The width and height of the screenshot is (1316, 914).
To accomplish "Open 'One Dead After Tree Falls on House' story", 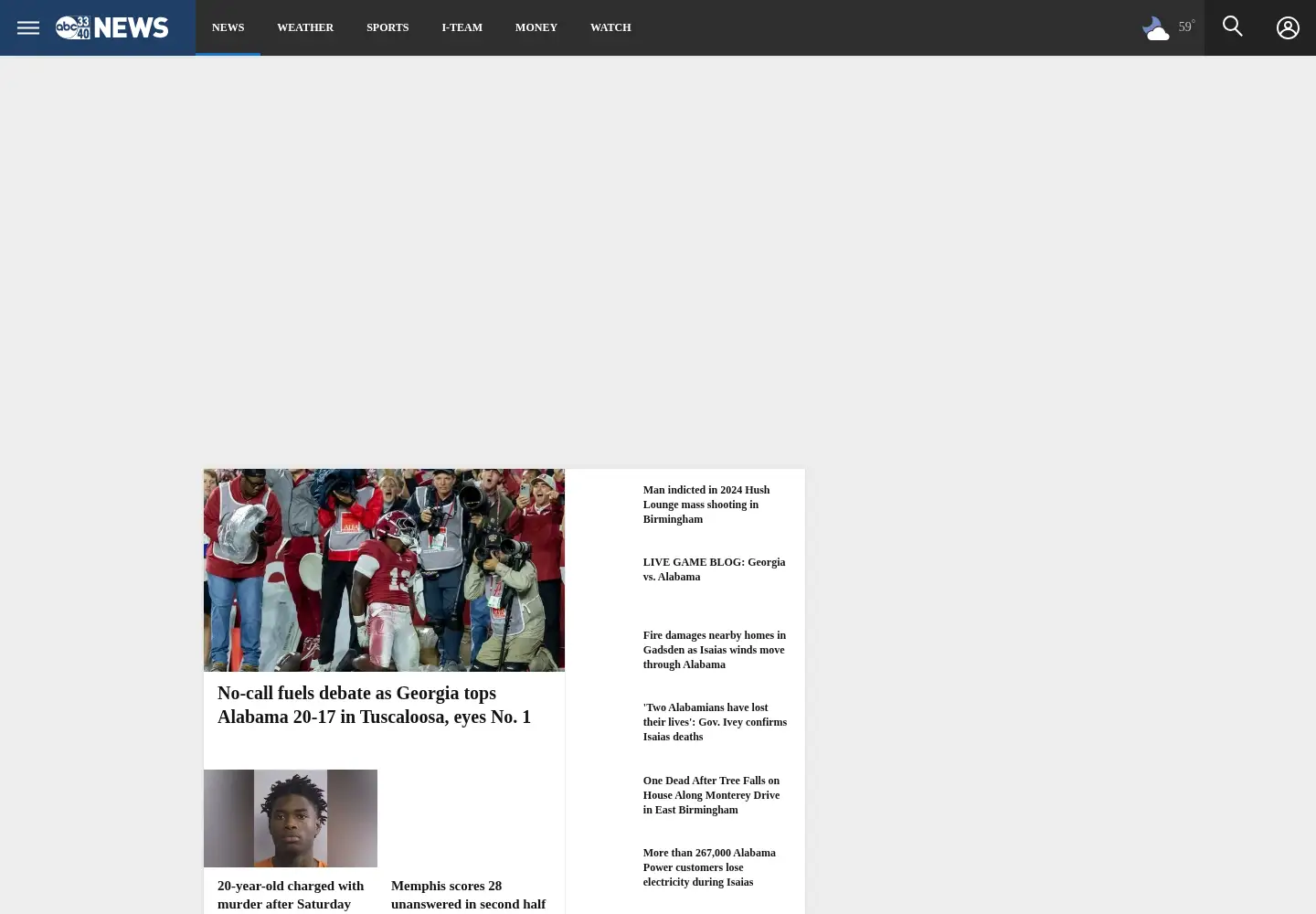I will 711,795.
